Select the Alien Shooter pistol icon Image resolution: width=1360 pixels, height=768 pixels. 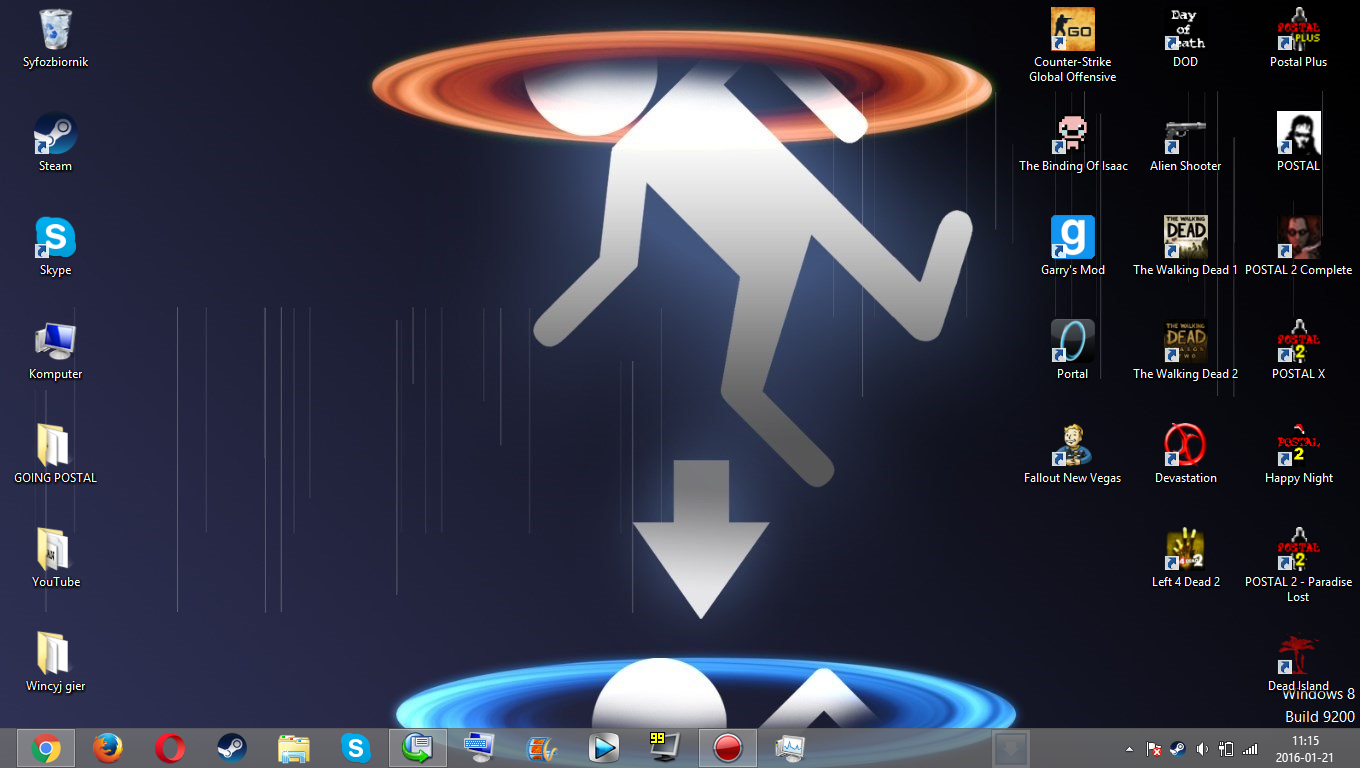(x=1185, y=142)
